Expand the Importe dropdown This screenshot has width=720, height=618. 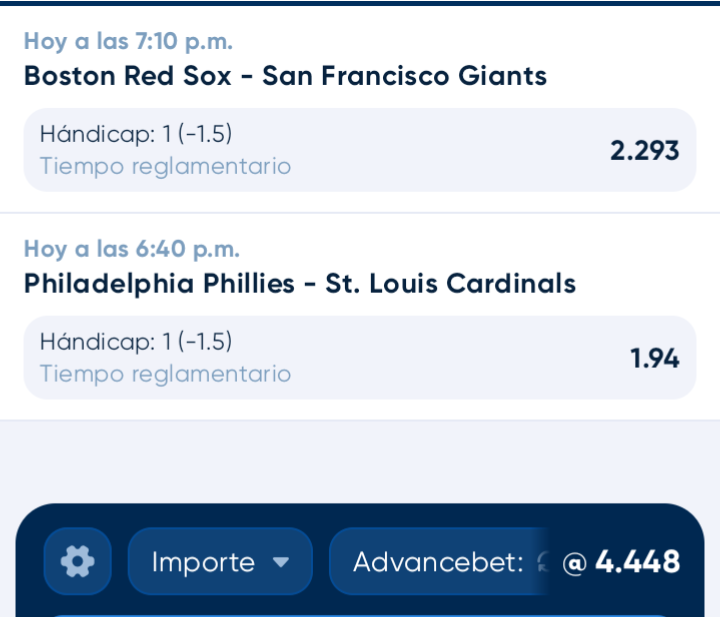pyautogui.click(x=220, y=561)
